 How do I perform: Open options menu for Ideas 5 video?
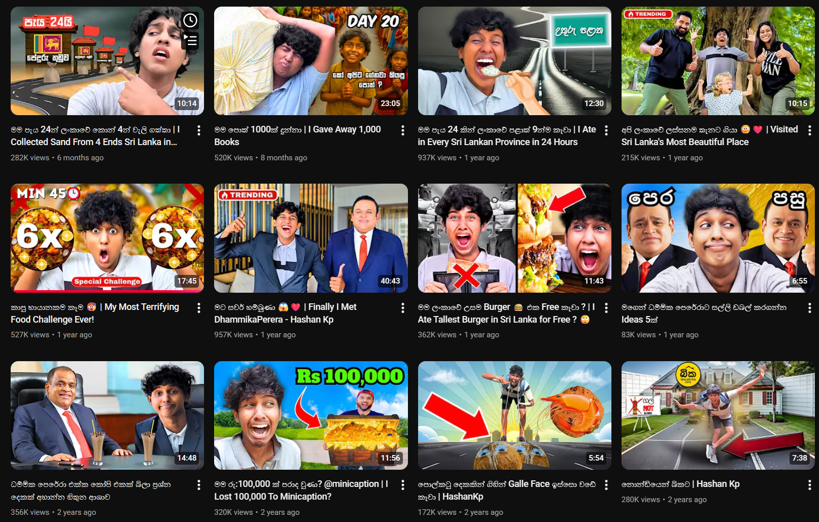click(809, 308)
